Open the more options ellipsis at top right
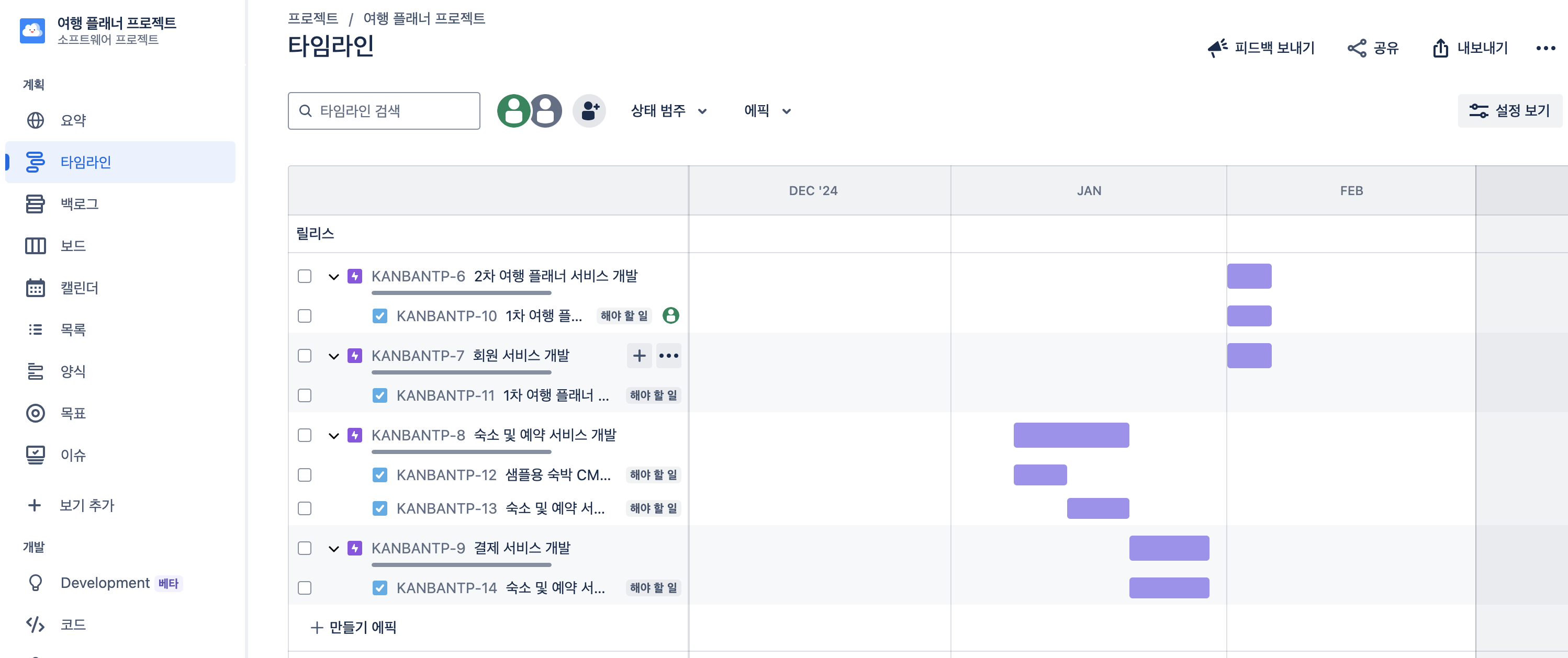 click(x=1545, y=48)
